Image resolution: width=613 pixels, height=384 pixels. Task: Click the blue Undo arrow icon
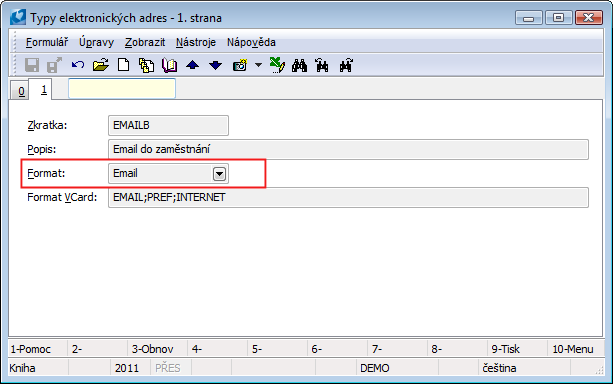[78, 65]
